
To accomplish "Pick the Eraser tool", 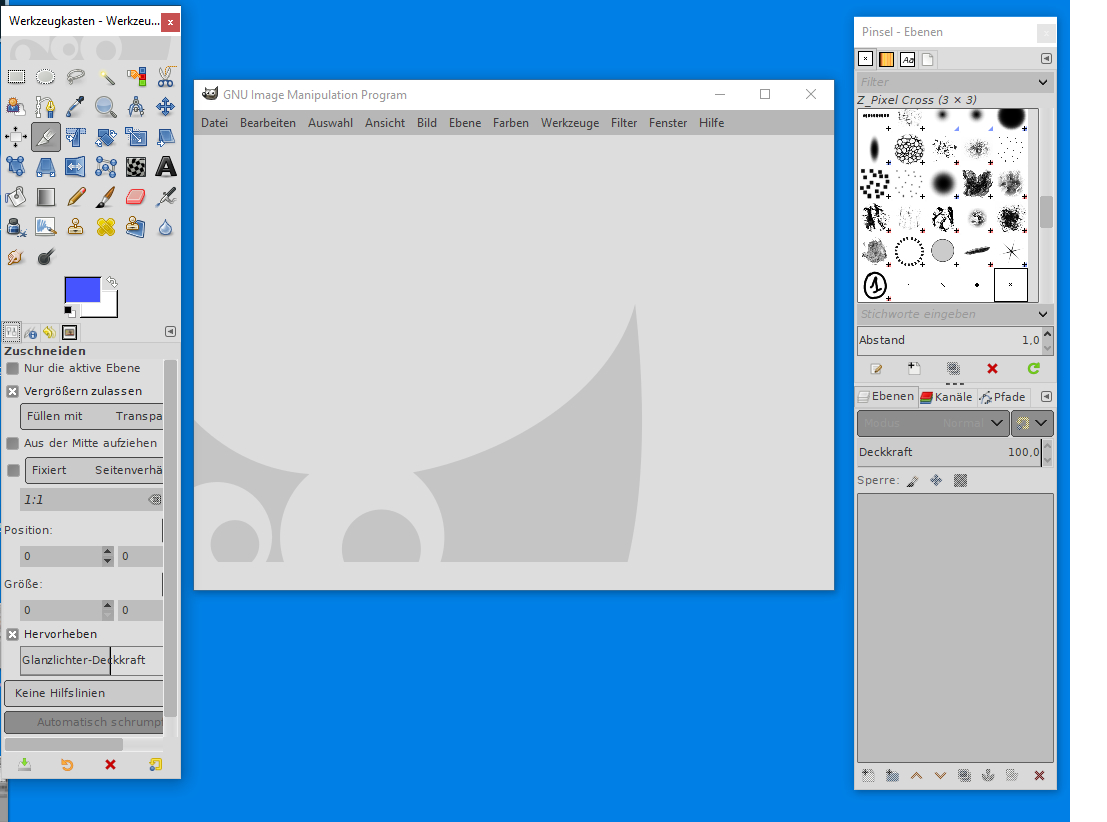I will 136,197.
